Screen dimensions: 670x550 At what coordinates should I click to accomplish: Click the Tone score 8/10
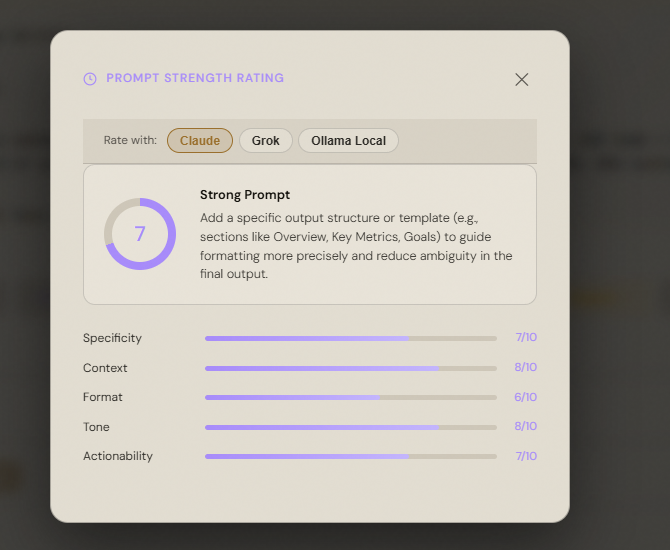(526, 426)
